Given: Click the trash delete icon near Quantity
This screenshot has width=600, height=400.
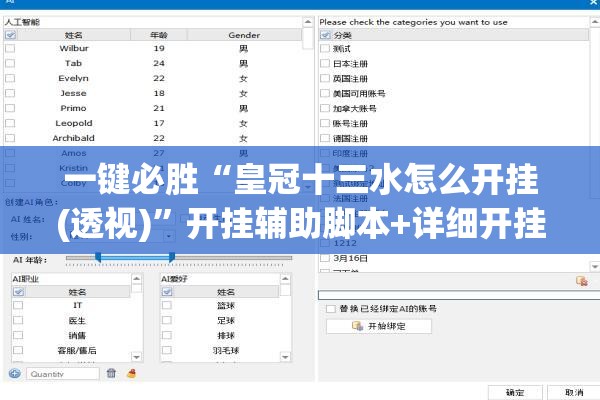Looking at the screenshot, I should tap(111, 373).
